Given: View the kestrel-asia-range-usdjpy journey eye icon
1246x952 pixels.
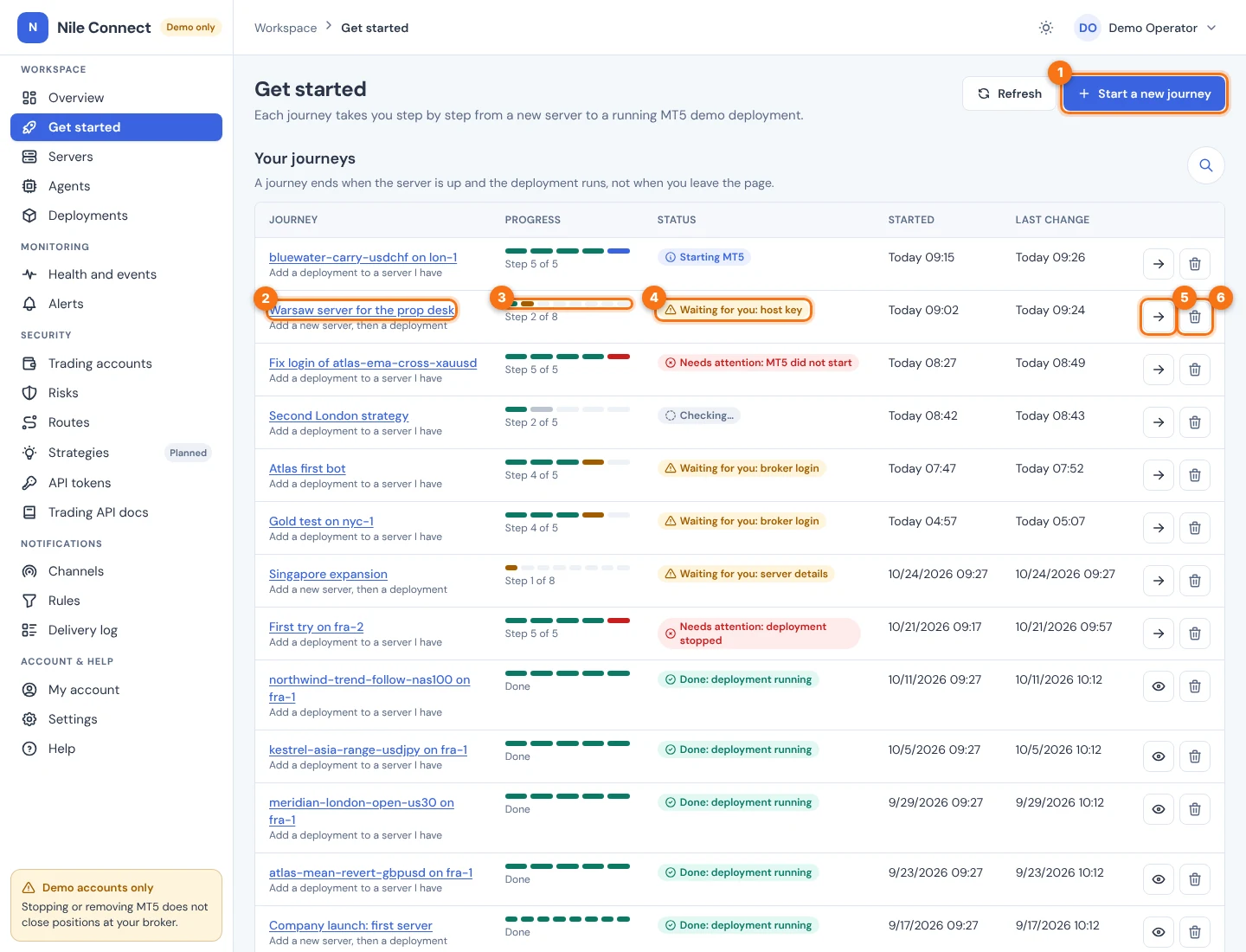Looking at the screenshot, I should [1159, 756].
